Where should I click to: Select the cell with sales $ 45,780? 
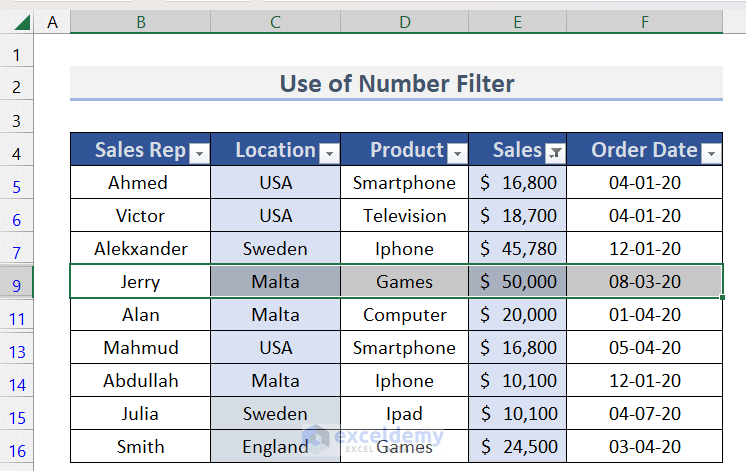(x=517, y=249)
